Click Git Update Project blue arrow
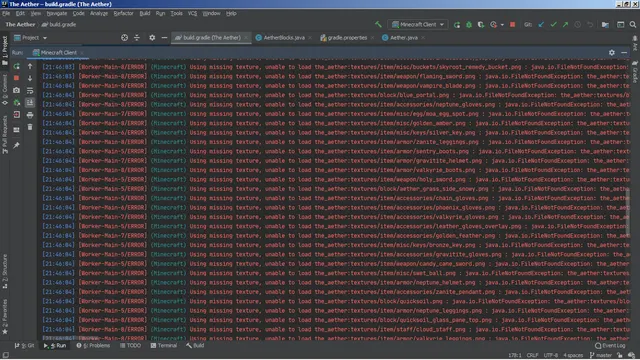The width and height of the screenshot is (640, 360). pyautogui.click(x=541, y=25)
